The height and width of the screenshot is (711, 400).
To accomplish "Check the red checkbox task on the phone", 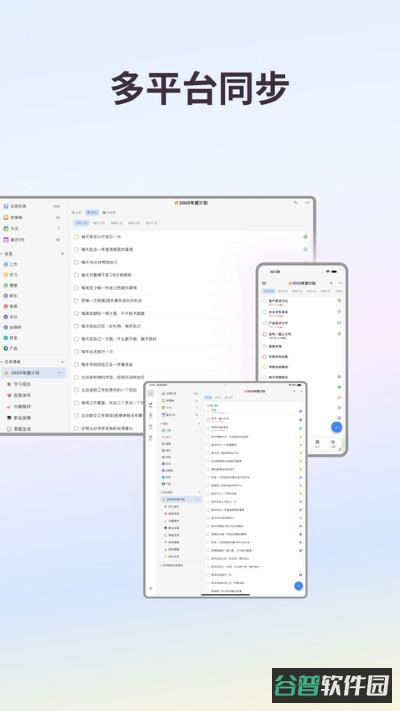I will coord(265,334).
